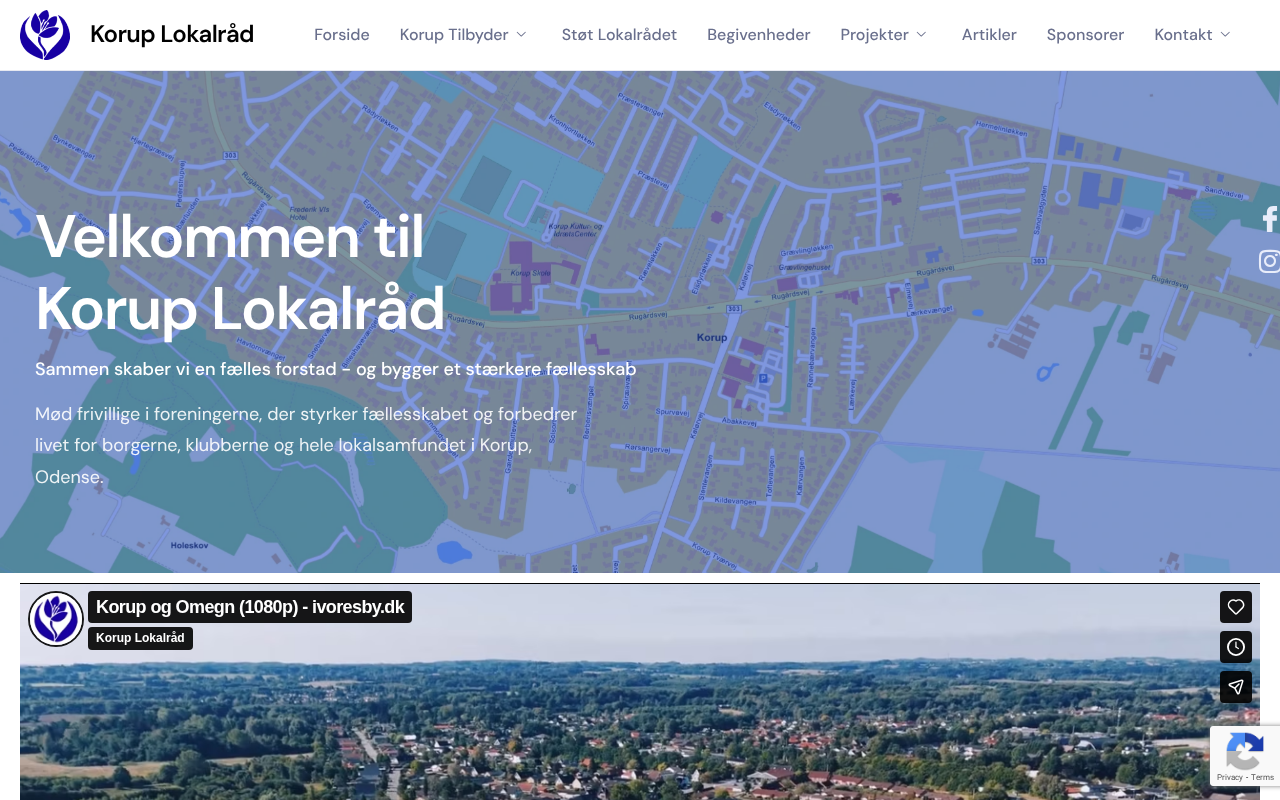Open the Artikler page
1280x800 pixels.
click(x=989, y=35)
